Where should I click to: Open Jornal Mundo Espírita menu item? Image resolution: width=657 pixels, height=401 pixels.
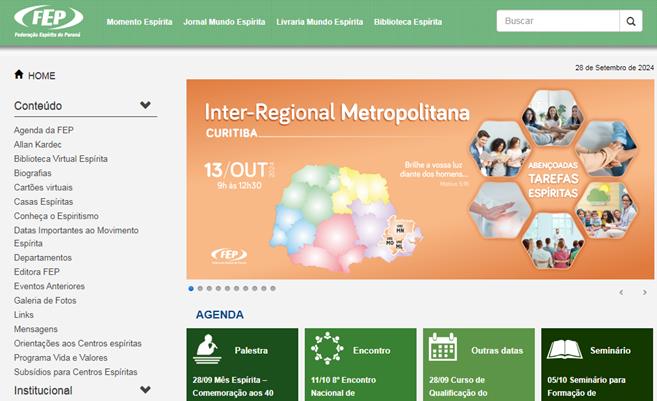(224, 22)
